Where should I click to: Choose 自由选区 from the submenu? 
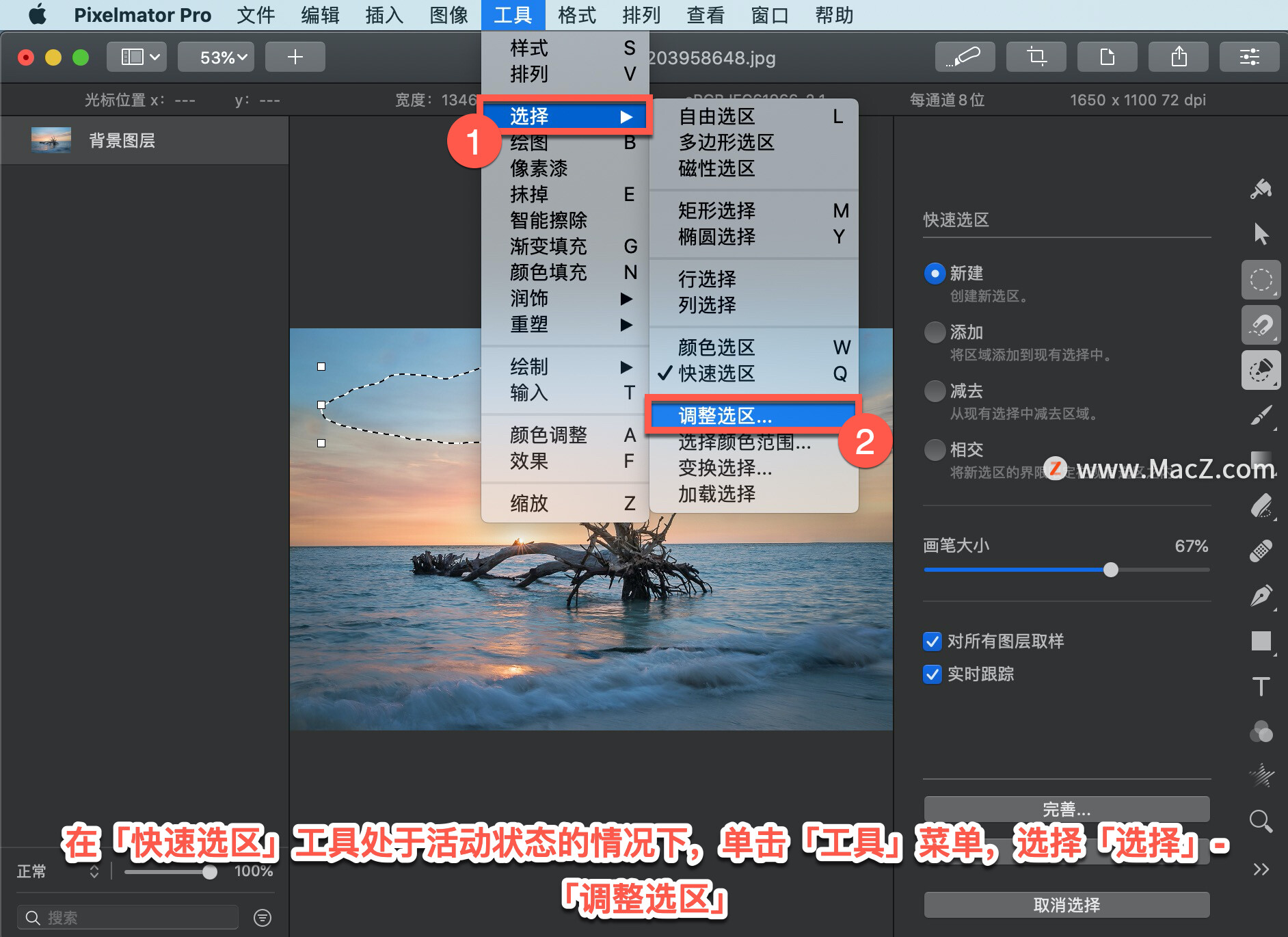[x=753, y=116]
